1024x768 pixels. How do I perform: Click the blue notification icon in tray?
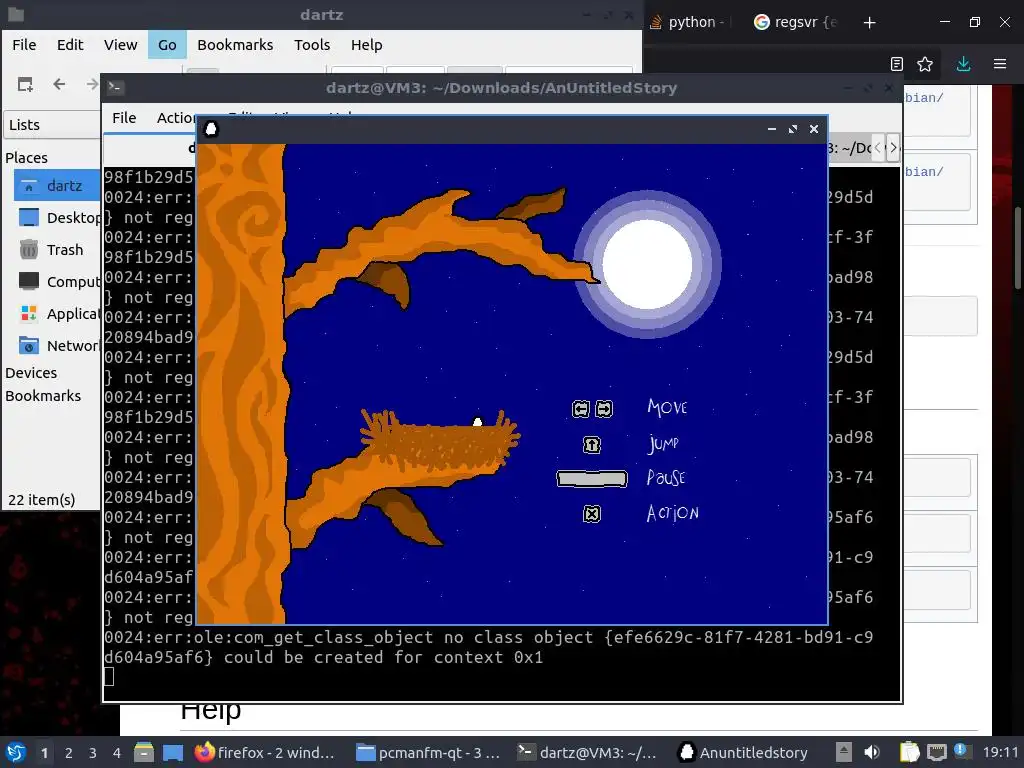(x=960, y=750)
